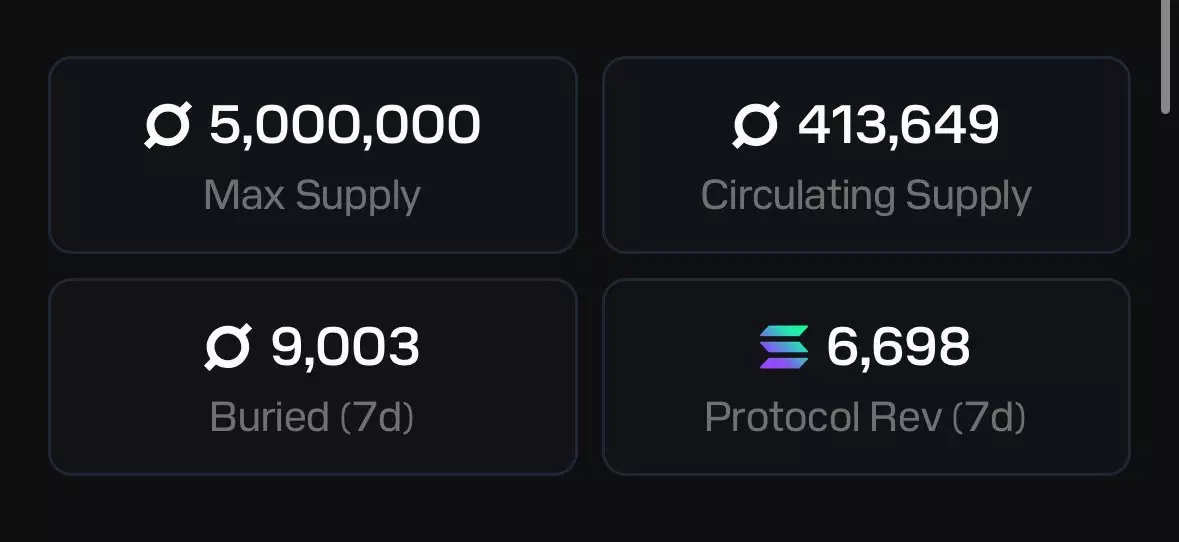The width and height of the screenshot is (1179, 542).
Task: Click the token icon beside 413,649
Action: pyautogui.click(x=755, y=127)
